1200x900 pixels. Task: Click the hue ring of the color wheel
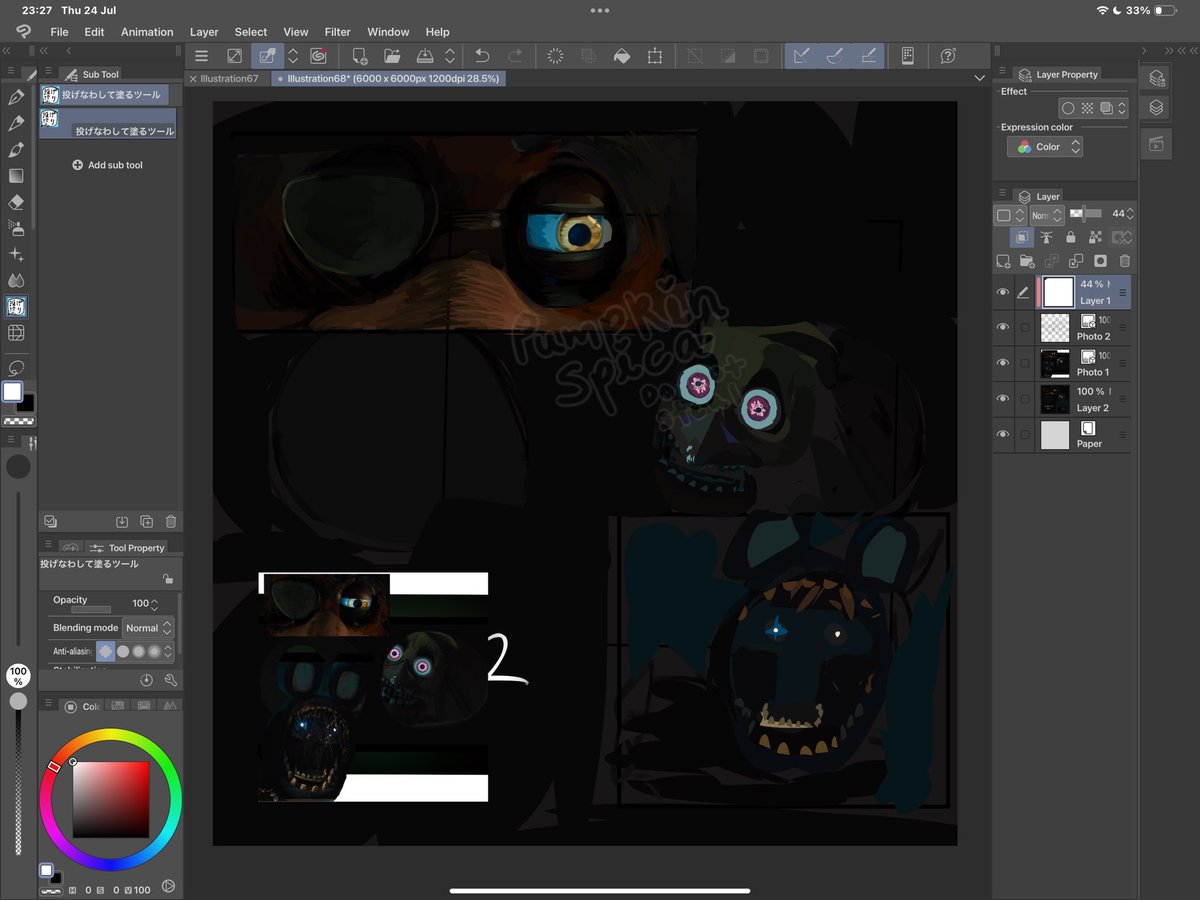[x=110, y=734]
